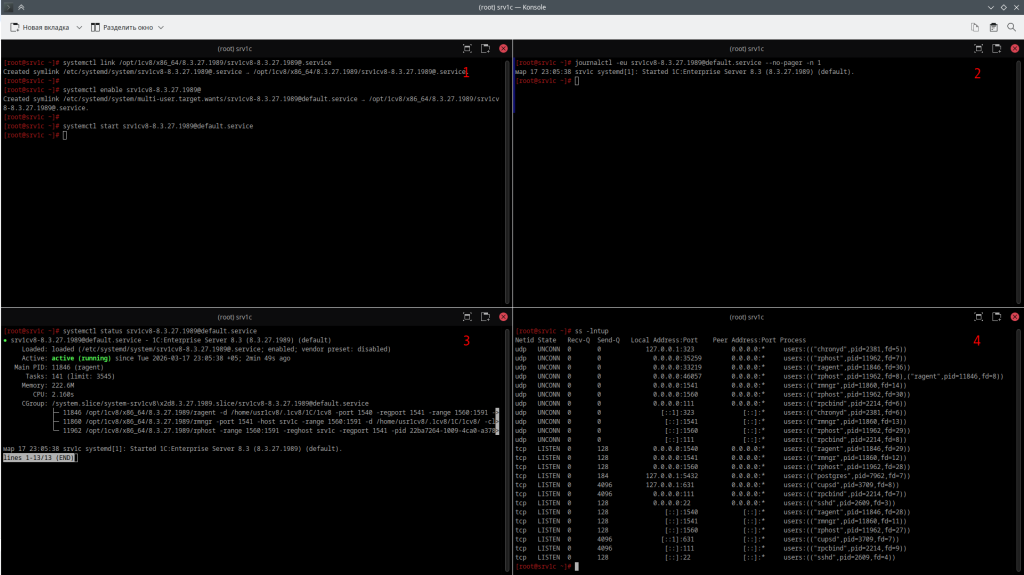Screen dimensions: 1024x575
Task: Click the Konsole app icon in title bar
Action: point(8,7)
